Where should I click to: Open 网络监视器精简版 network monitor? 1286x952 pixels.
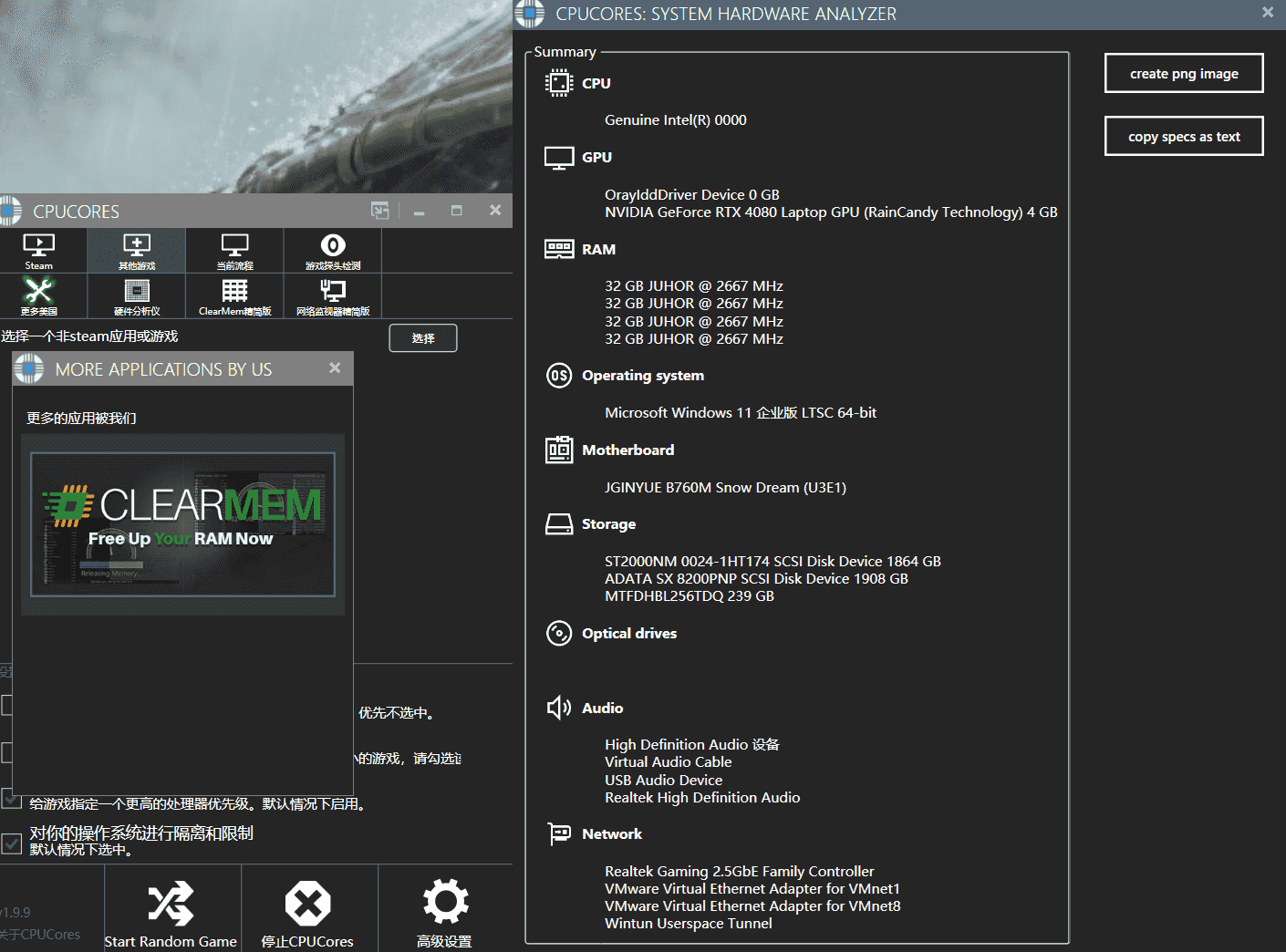point(333,296)
